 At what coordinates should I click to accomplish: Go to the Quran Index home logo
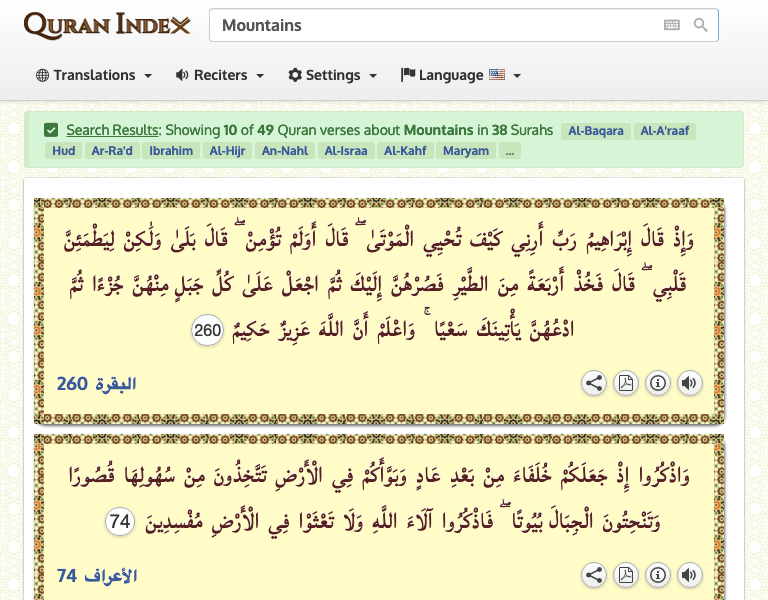pyautogui.click(x=106, y=25)
